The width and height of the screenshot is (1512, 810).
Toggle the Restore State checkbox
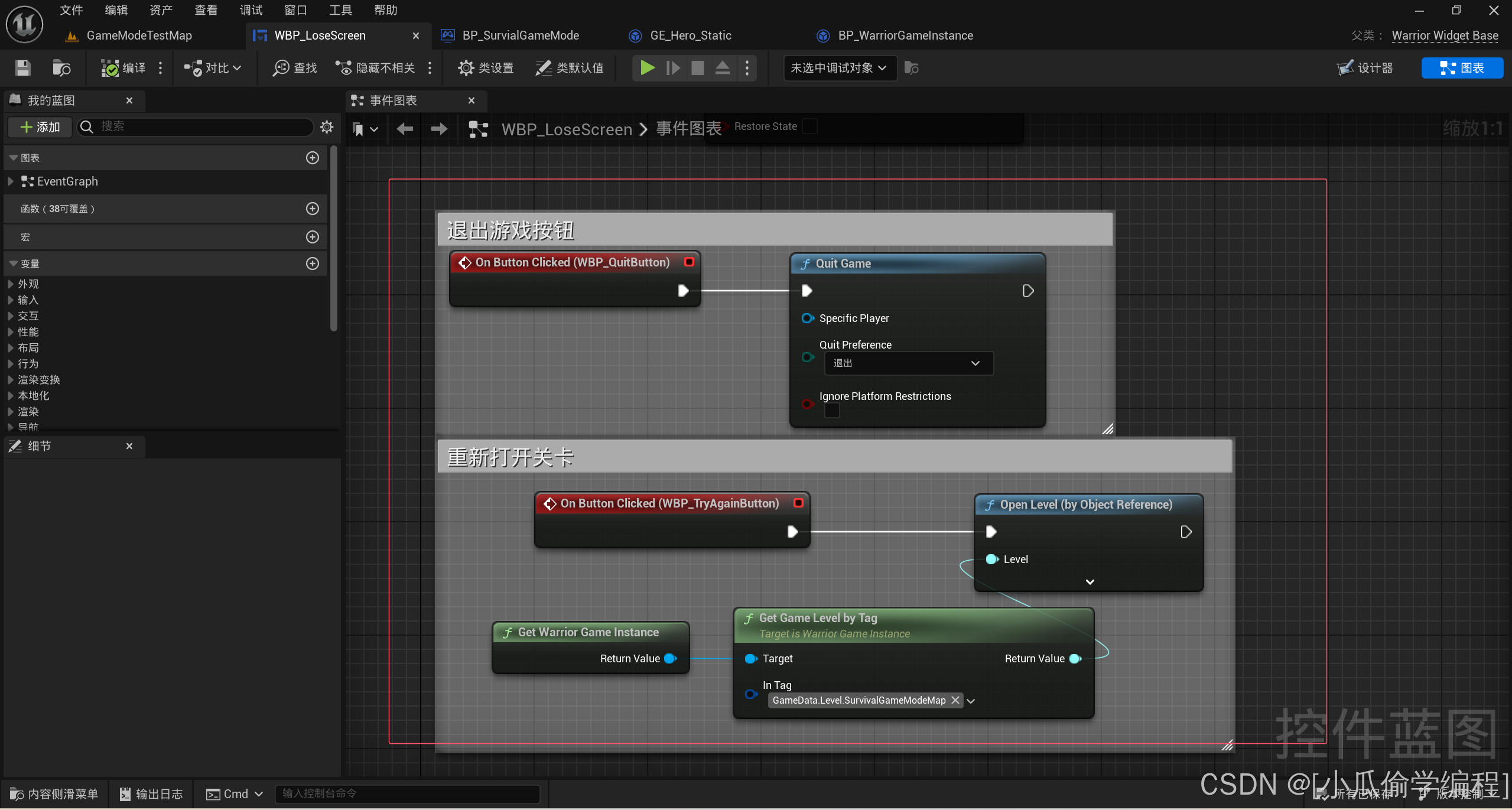click(x=810, y=126)
